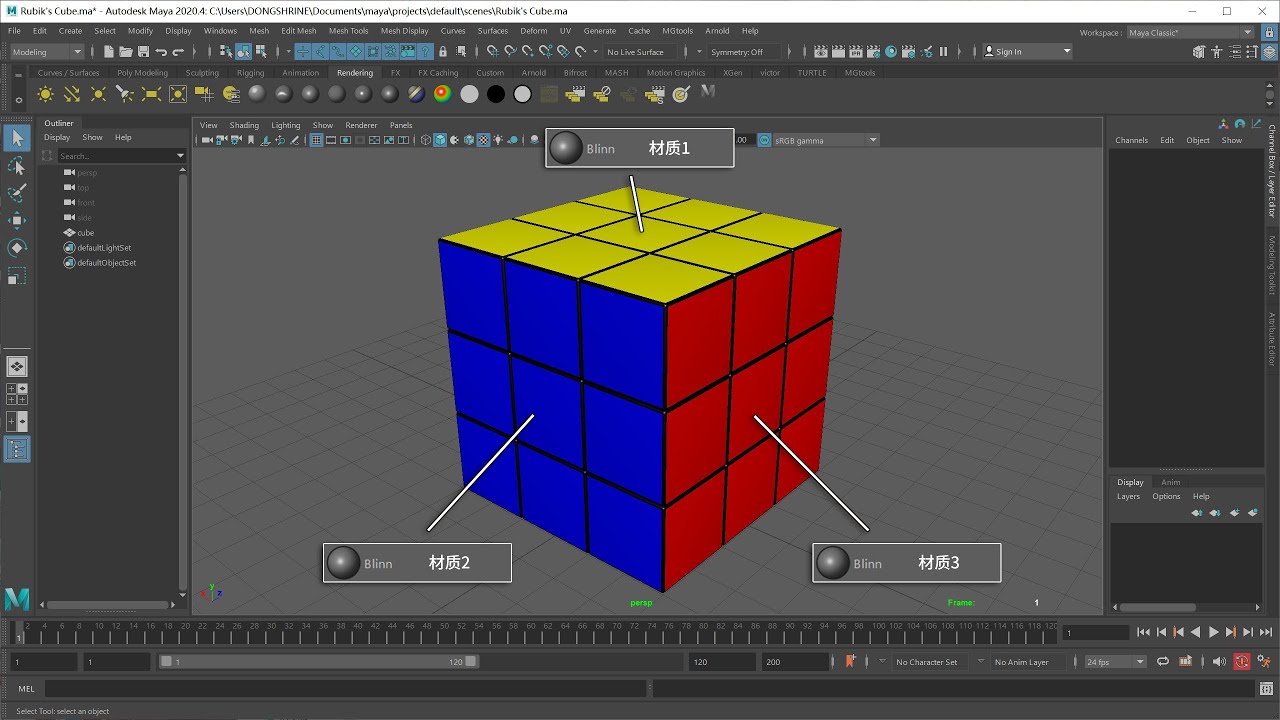
Task: Toggle audio mute on the range slider
Action: pyautogui.click(x=1218, y=661)
